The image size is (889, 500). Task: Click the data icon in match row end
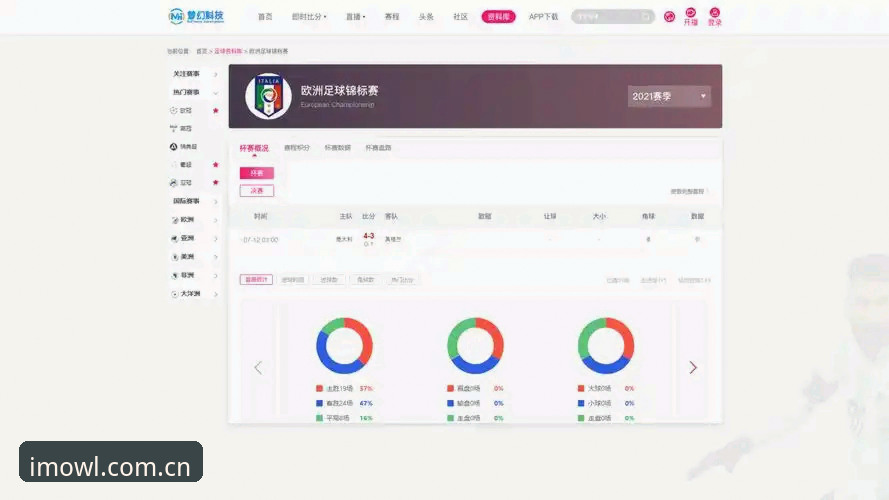[697, 239]
